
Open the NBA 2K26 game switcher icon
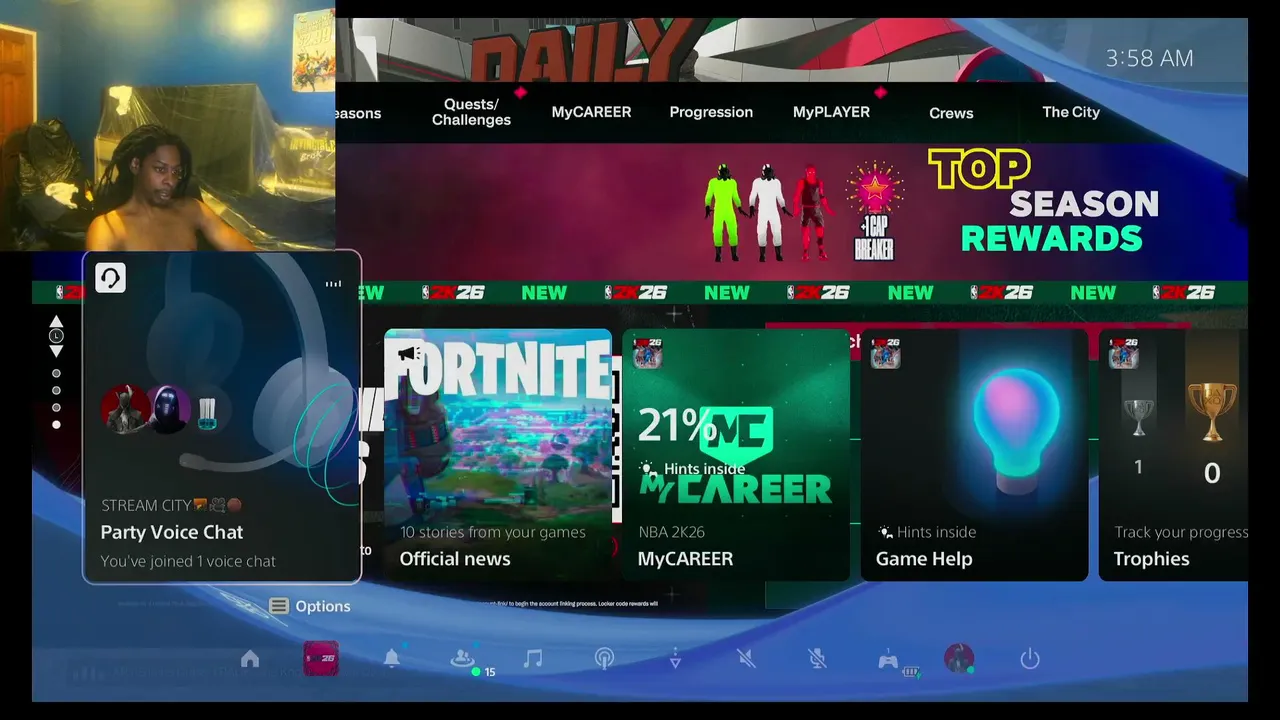(x=321, y=658)
